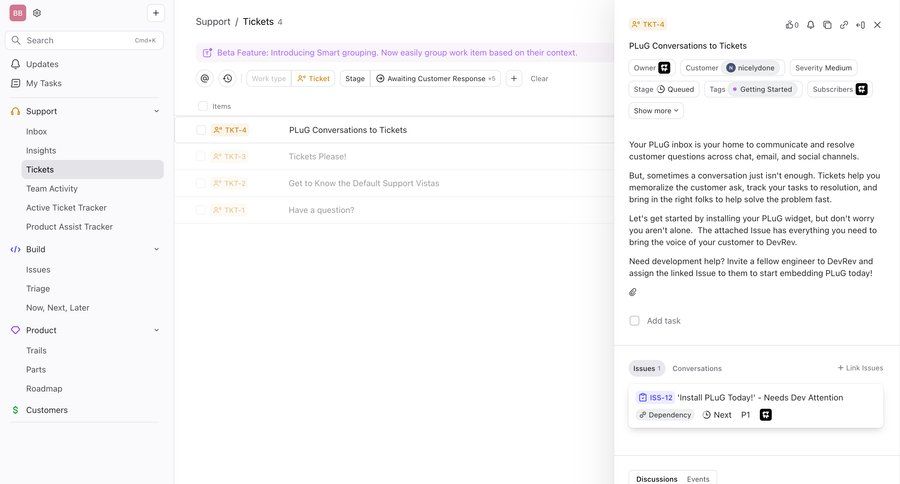Change the ticket Owner field
The height and width of the screenshot is (484, 900).
[x=652, y=68]
